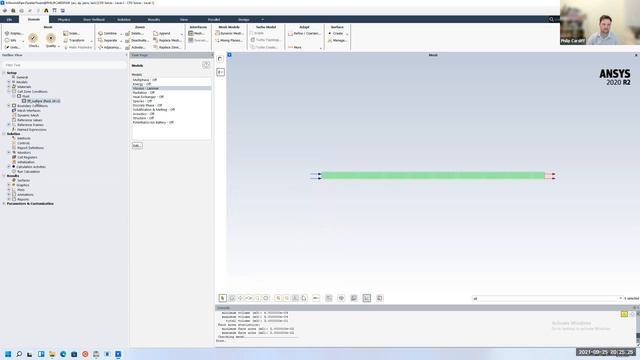Click the mesh Quality icon
The image size is (640, 360).
(51, 38)
